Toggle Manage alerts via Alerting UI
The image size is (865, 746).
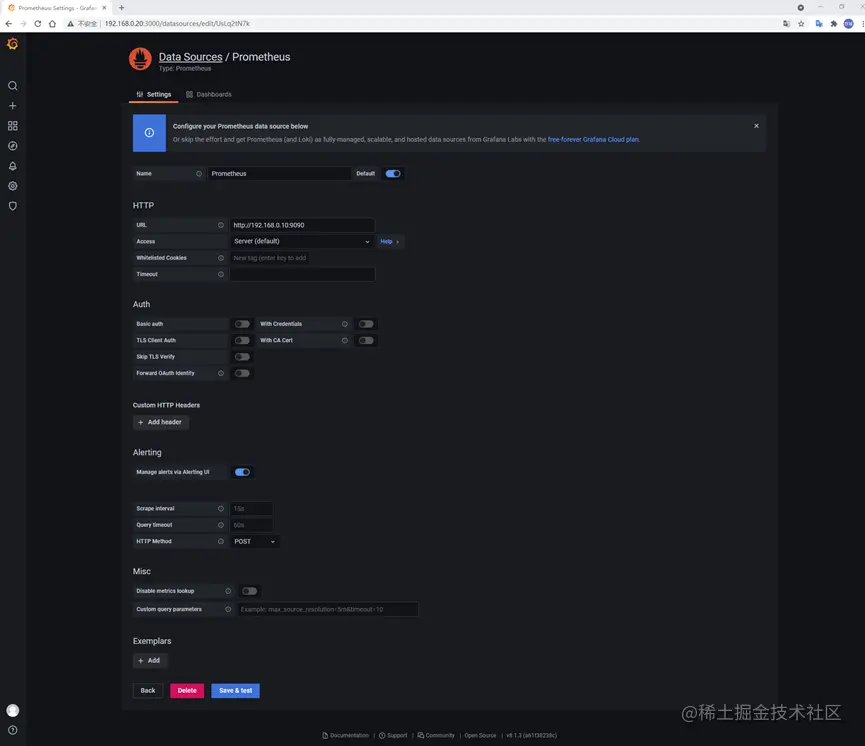point(242,472)
